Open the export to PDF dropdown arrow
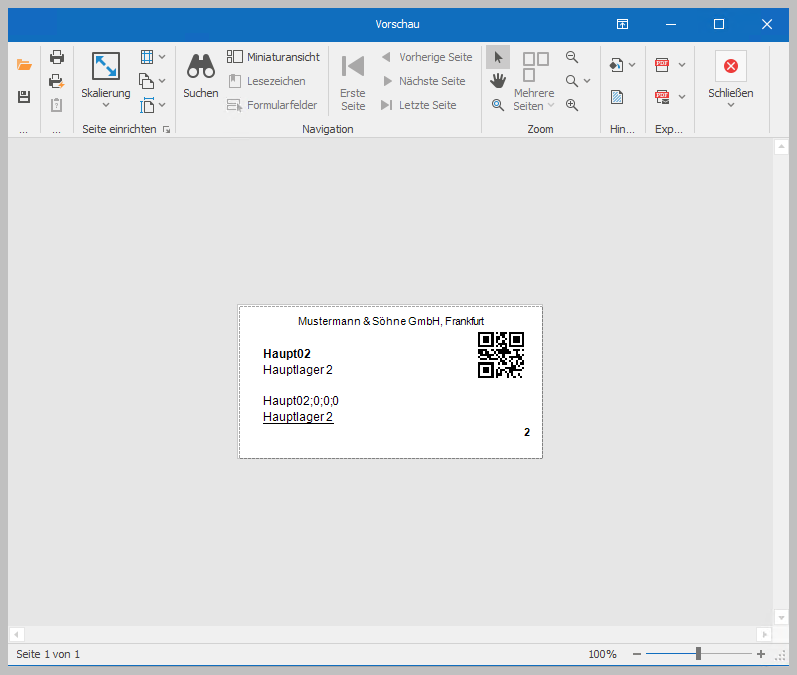This screenshot has height=675, width=797. click(682, 65)
